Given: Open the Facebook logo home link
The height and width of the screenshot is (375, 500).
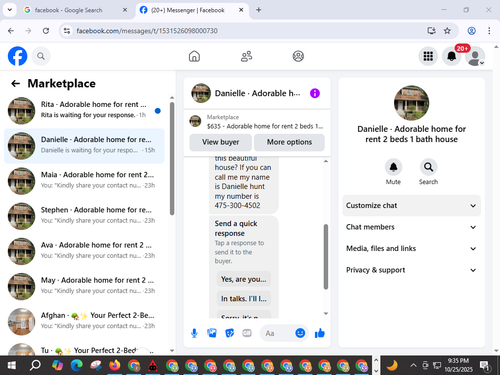Looking at the screenshot, I should 17,56.
